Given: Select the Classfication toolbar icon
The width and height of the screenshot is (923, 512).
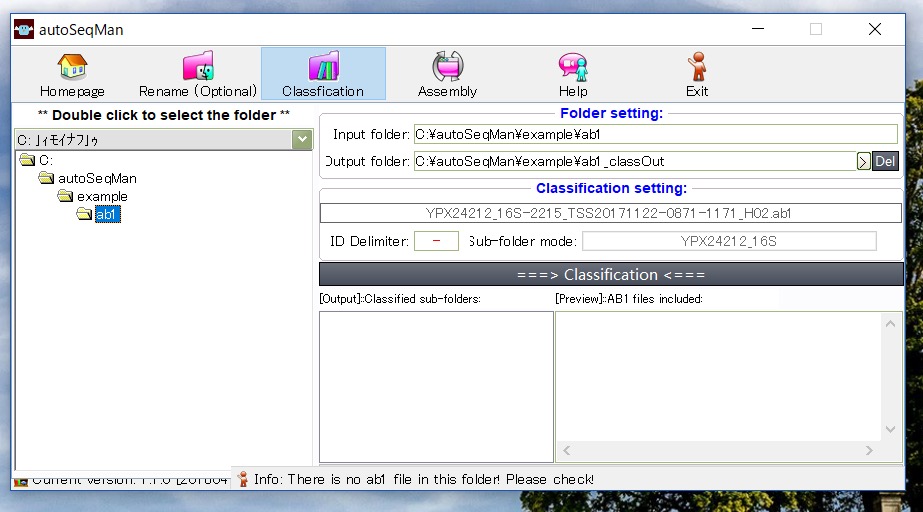Looking at the screenshot, I should [323, 74].
